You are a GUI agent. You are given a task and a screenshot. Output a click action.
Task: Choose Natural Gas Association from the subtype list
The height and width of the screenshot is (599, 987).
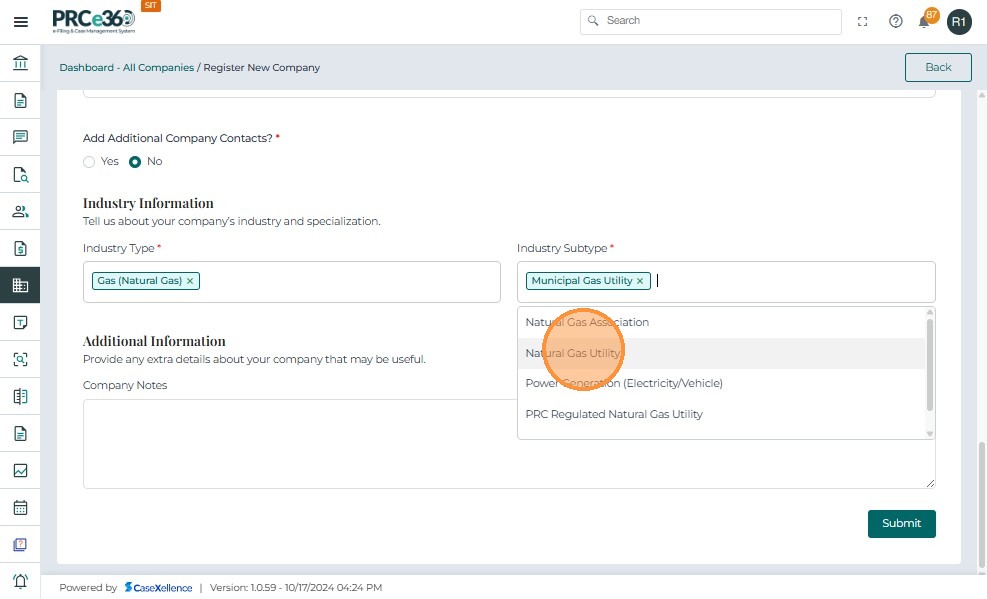[587, 322]
